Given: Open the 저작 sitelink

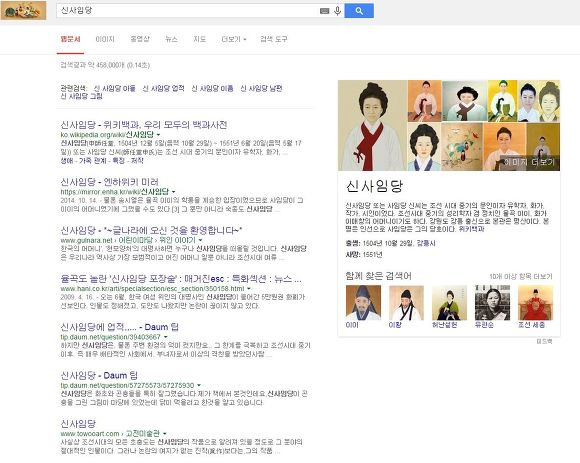Looking at the screenshot, I should coord(137,161).
